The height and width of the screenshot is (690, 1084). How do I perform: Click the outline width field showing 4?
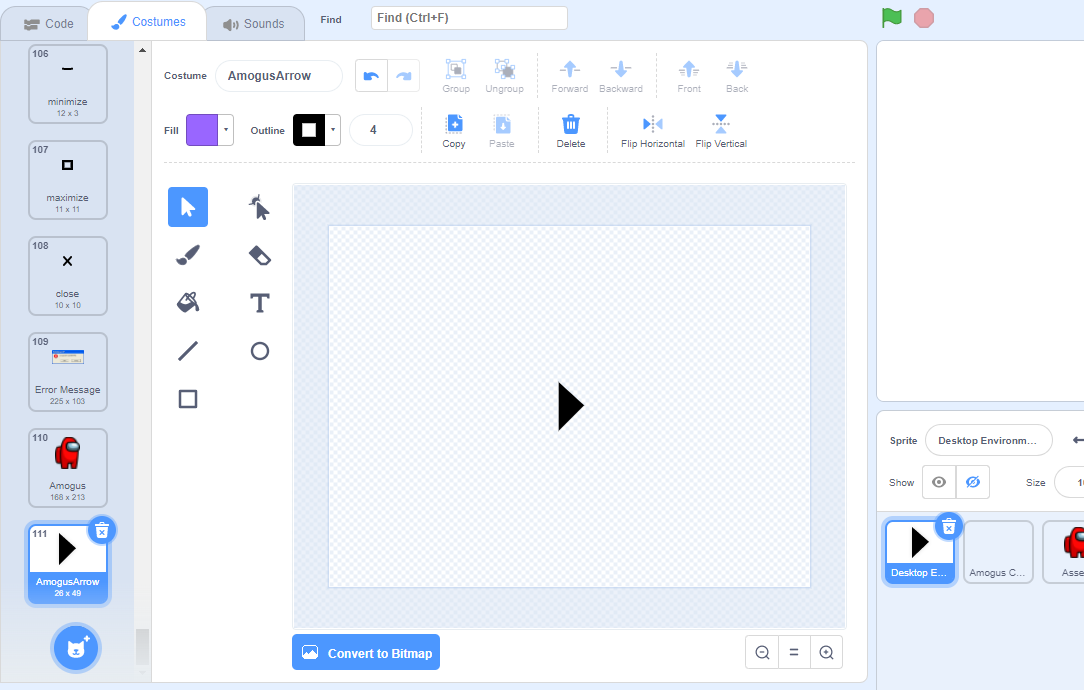[x=381, y=130]
